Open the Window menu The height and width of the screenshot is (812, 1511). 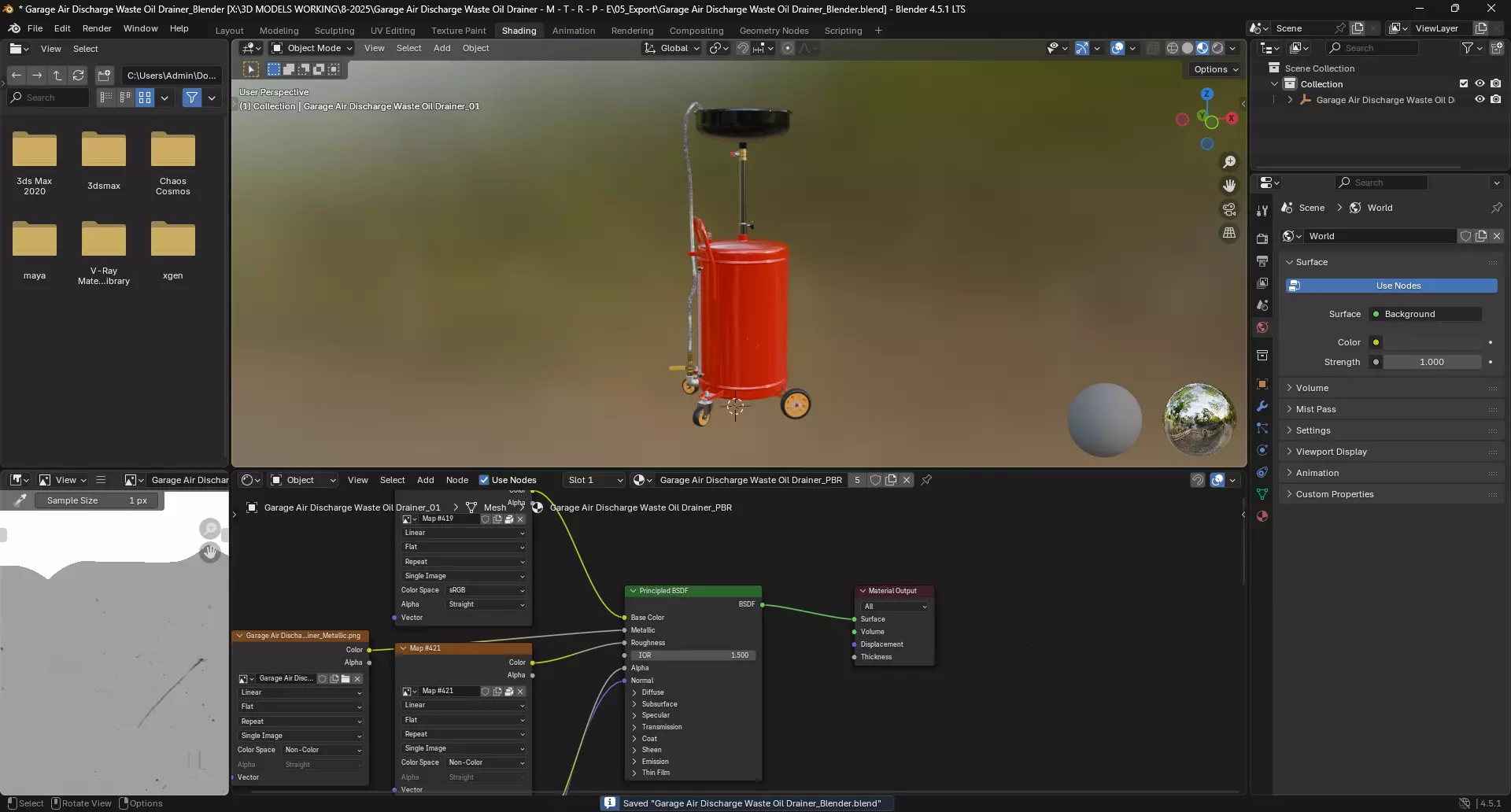[140, 28]
